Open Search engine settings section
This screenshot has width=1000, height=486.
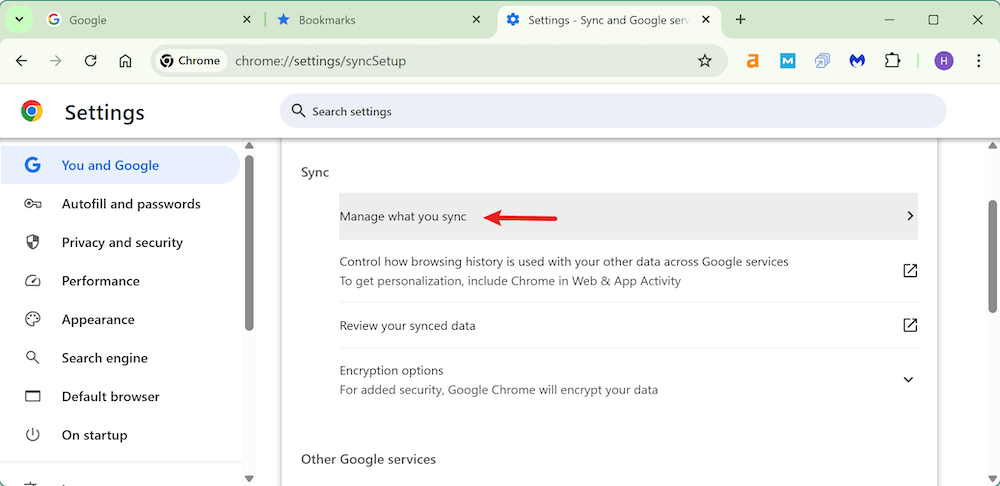click(x=120, y=358)
